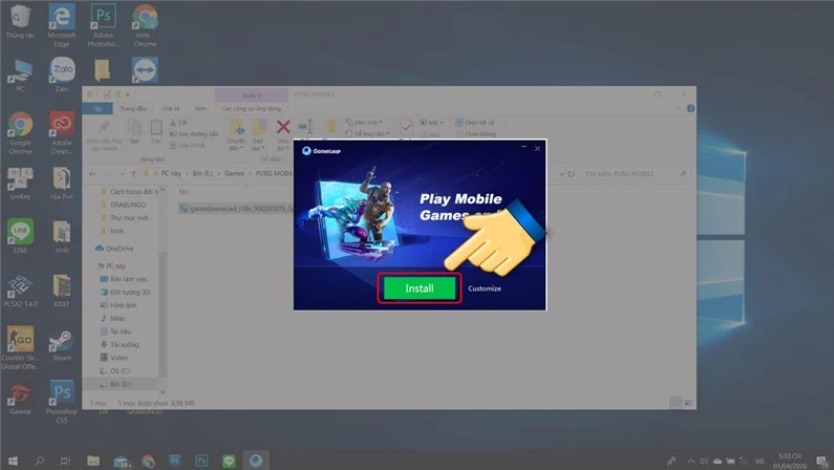Screen dimensions: 834x470
Task: Open Adobe Creative Cloud desktop icon
Action: point(61,125)
